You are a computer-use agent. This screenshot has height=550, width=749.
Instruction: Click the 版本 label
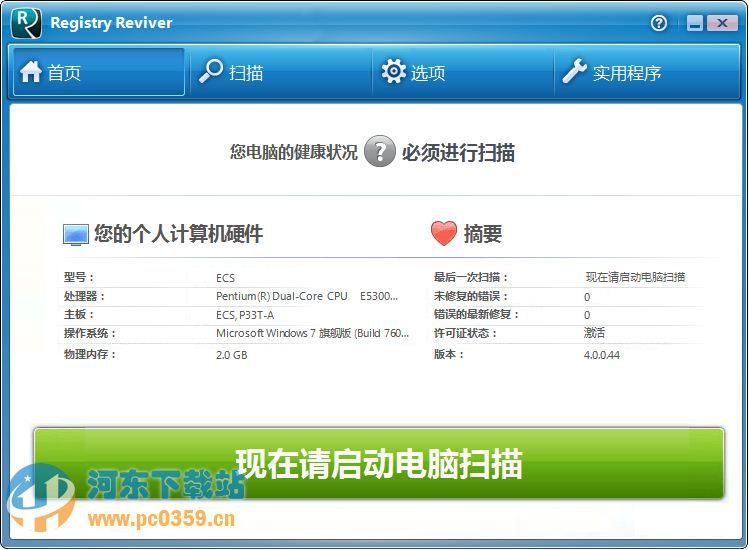pos(449,354)
